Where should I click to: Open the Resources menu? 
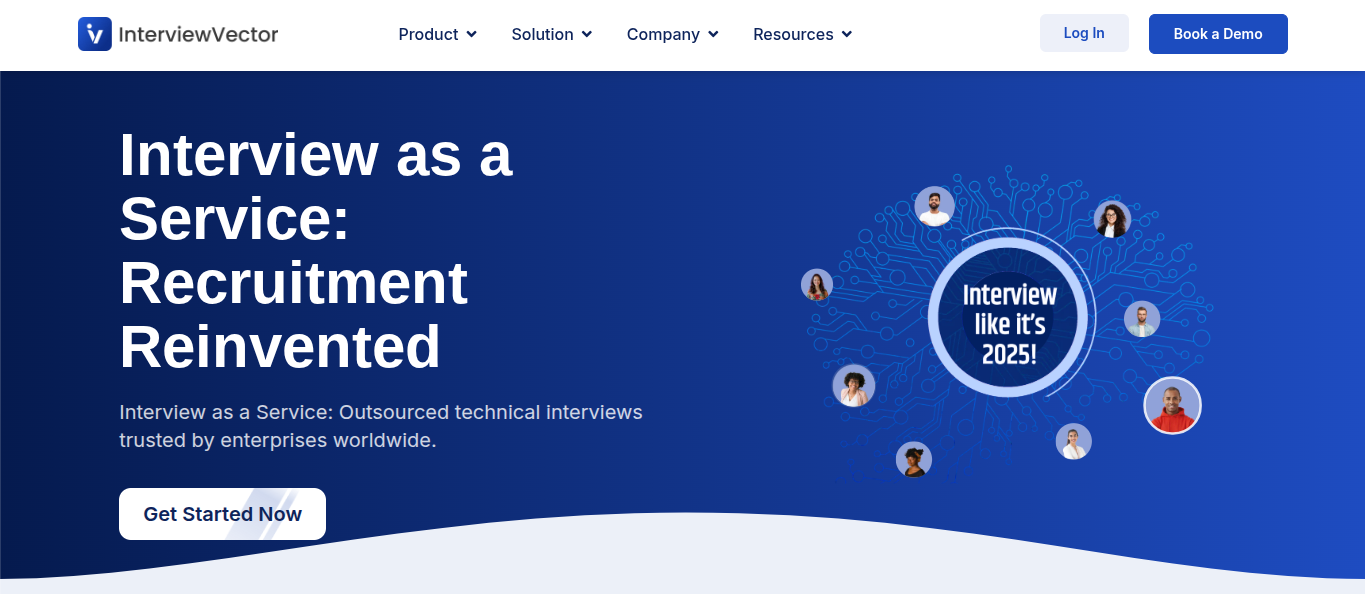tap(803, 34)
